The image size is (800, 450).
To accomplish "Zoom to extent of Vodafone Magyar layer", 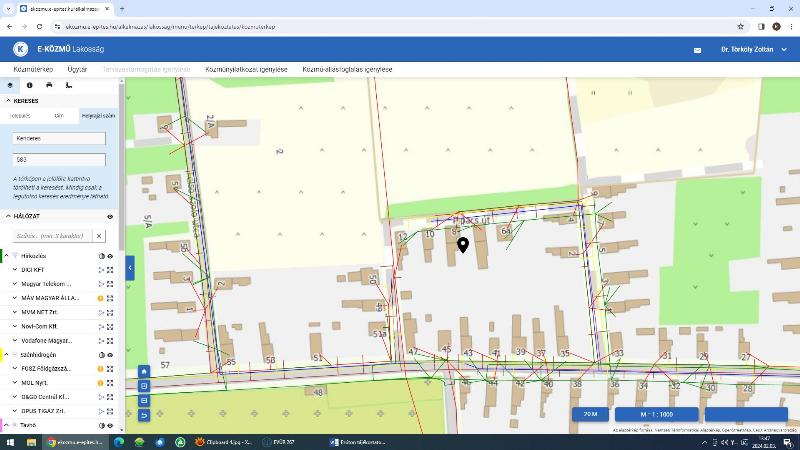I will pyautogui.click(x=110, y=341).
